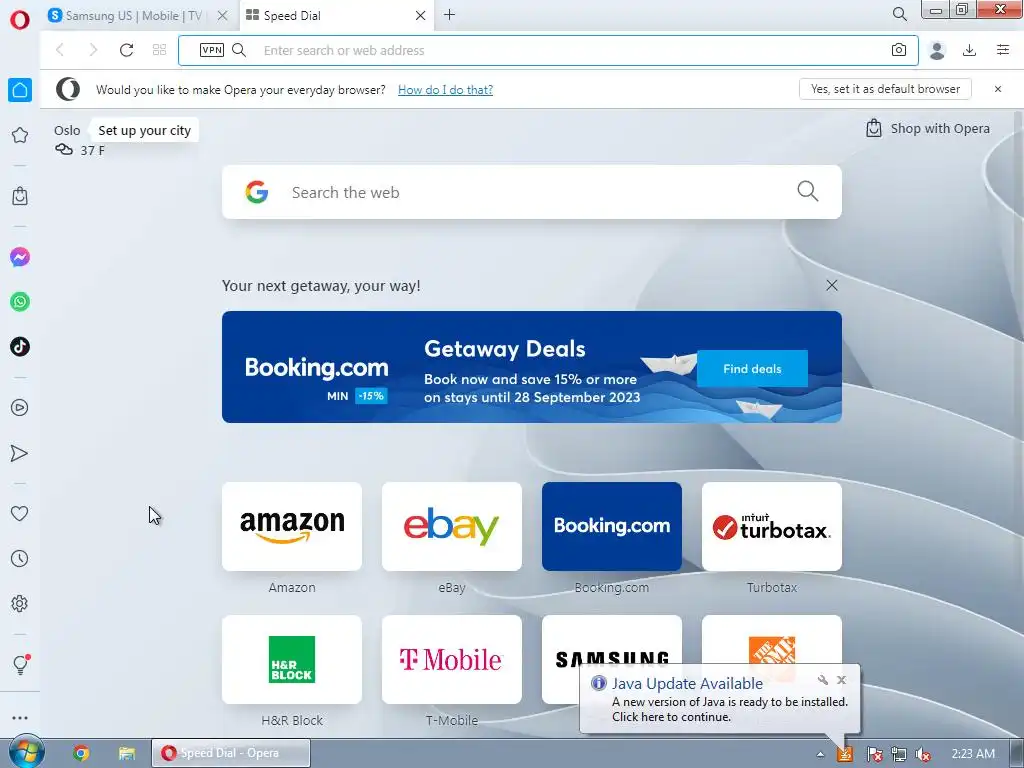
Task: Open the eBay speed dial tile
Action: coord(452,526)
